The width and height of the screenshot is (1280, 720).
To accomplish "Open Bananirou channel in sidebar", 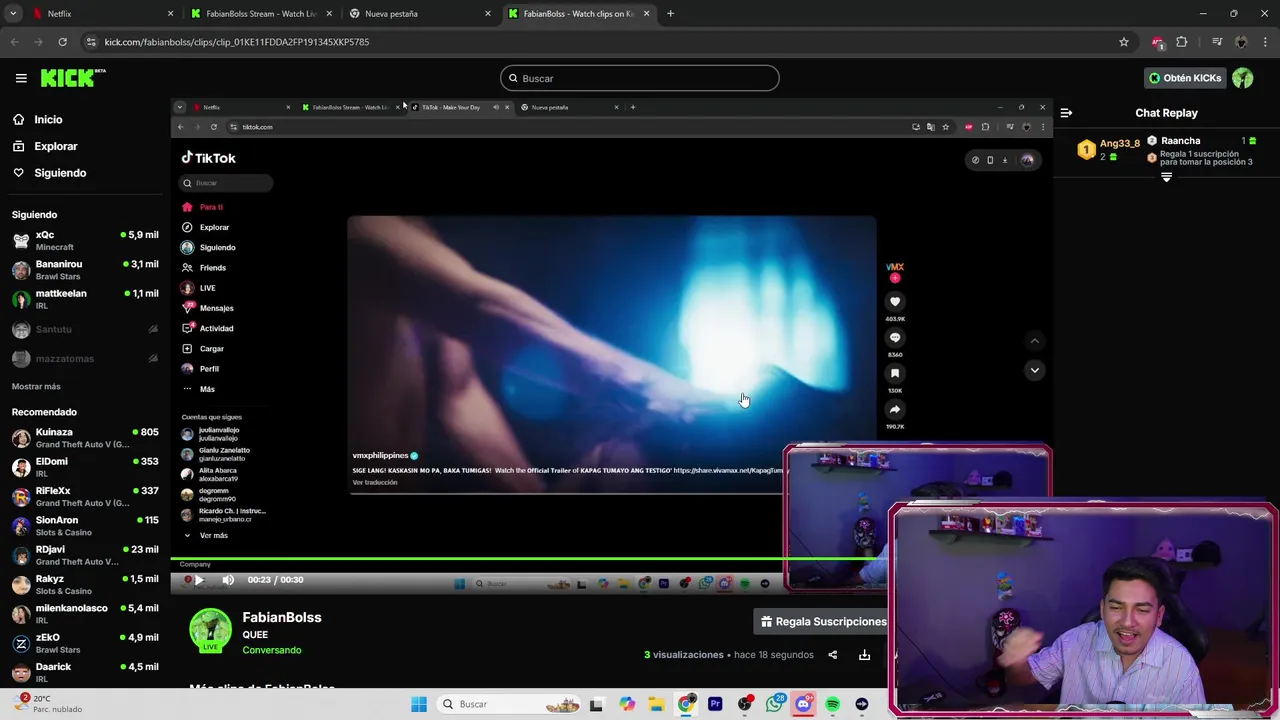I will pos(85,270).
